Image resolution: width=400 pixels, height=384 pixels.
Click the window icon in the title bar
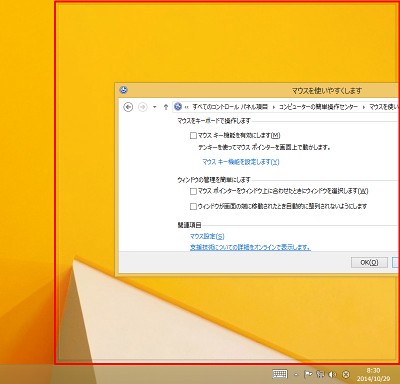coord(123,90)
